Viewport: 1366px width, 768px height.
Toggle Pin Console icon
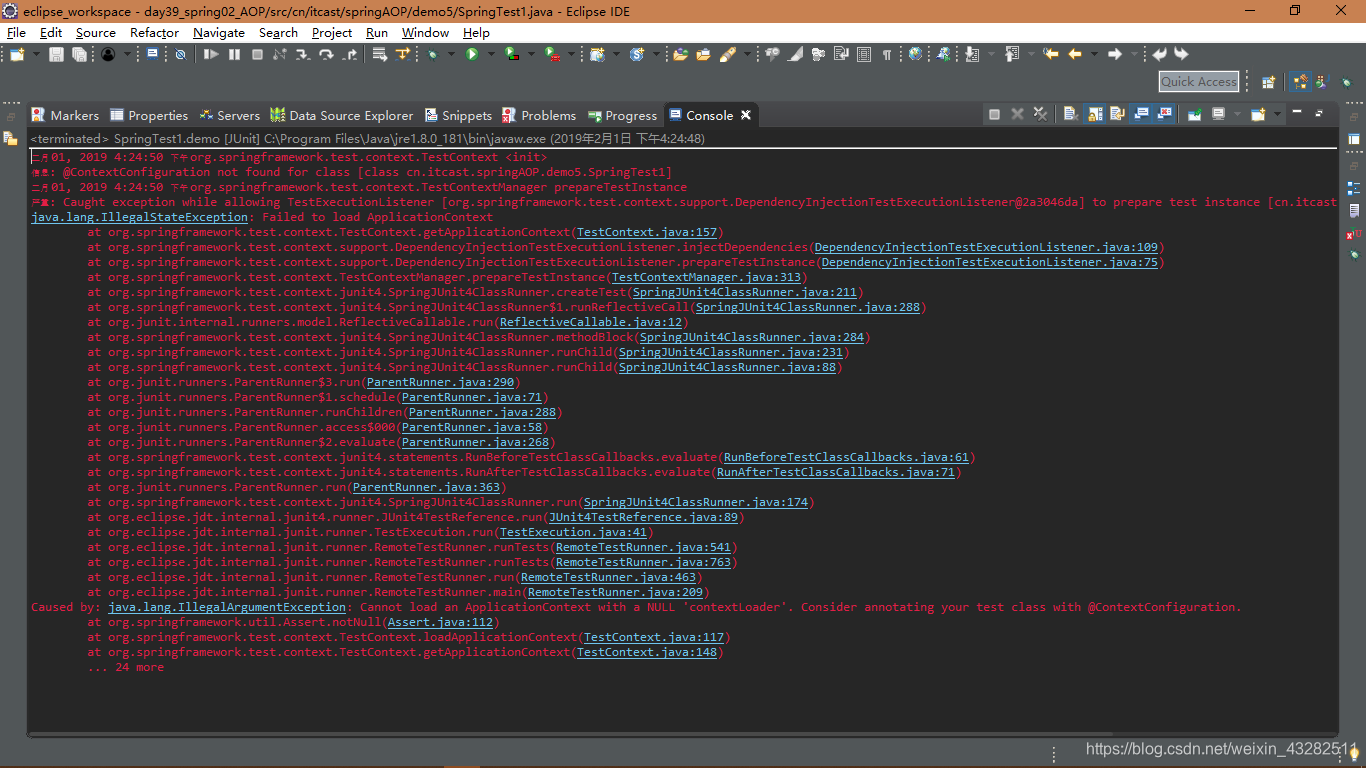click(1194, 114)
